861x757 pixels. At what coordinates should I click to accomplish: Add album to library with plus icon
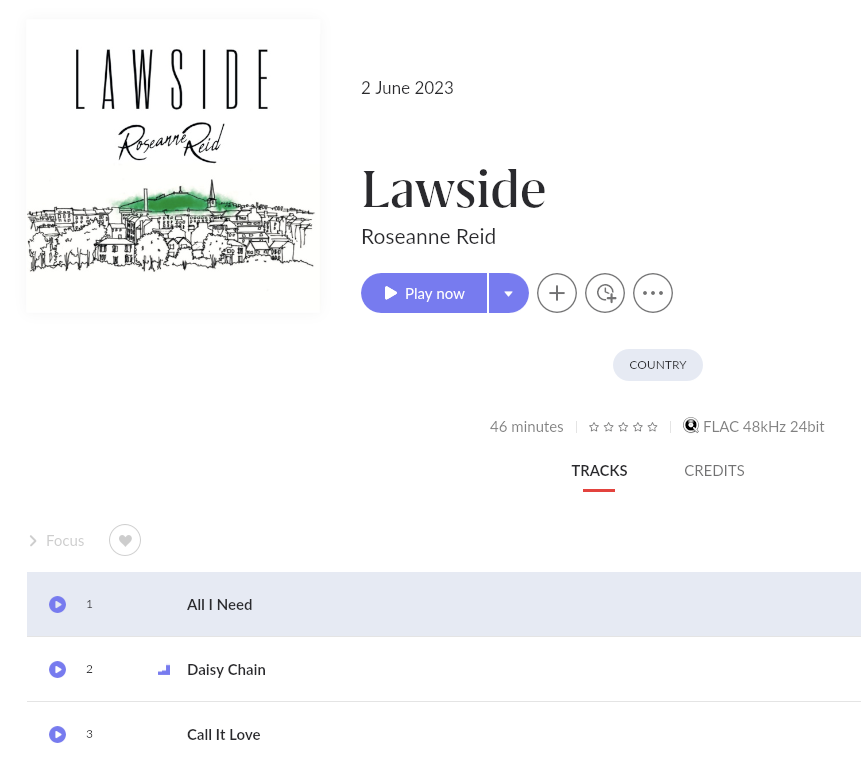pos(557,293)
